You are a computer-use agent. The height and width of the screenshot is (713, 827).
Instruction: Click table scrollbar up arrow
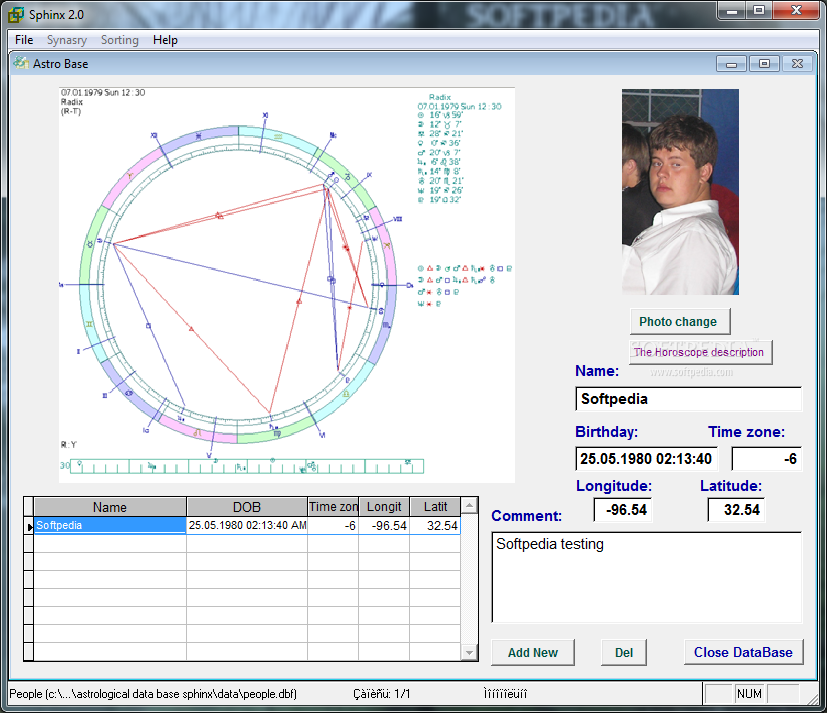469,506
